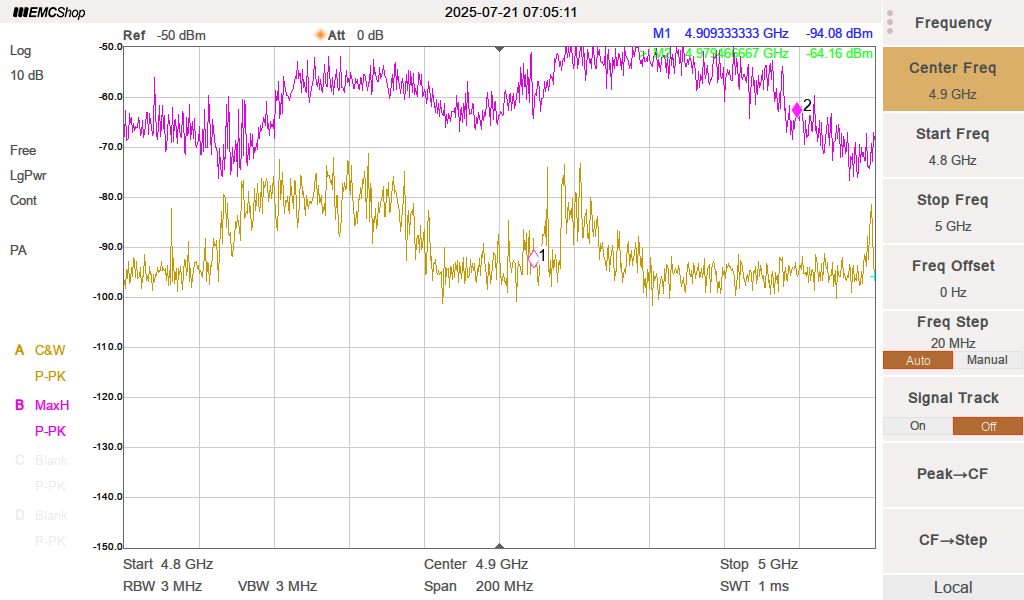Viewport: 1024px width, 600px height.
Task: Open the Stop Freq 5 GHz setting
Action: pyautogui.click(x=952, y=212)
